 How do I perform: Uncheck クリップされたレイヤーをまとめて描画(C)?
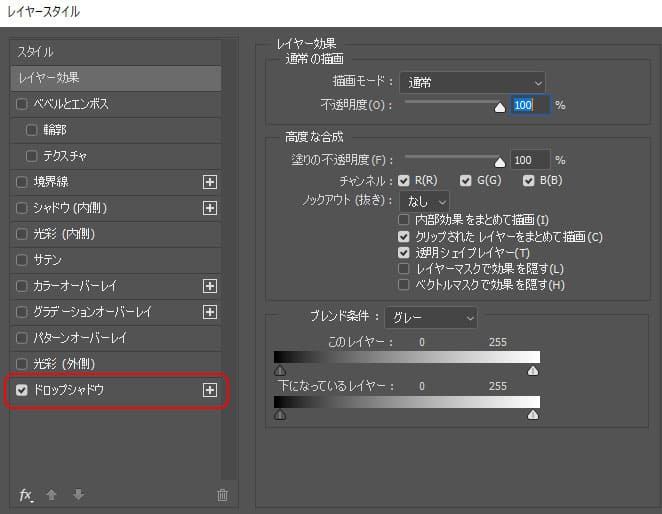point(404,237)
